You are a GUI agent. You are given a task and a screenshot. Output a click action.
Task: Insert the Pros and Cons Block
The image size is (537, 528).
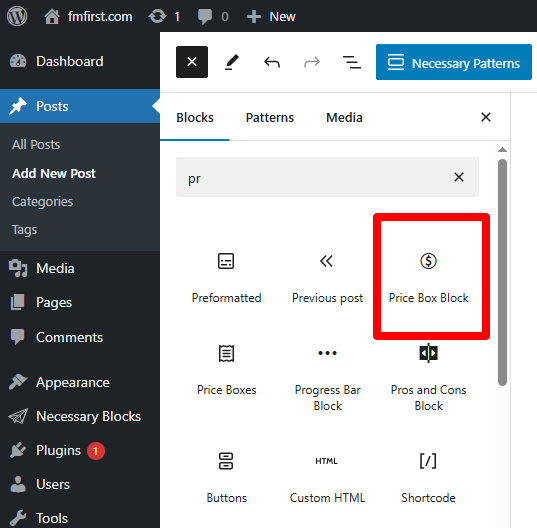[x=428, y=377]
